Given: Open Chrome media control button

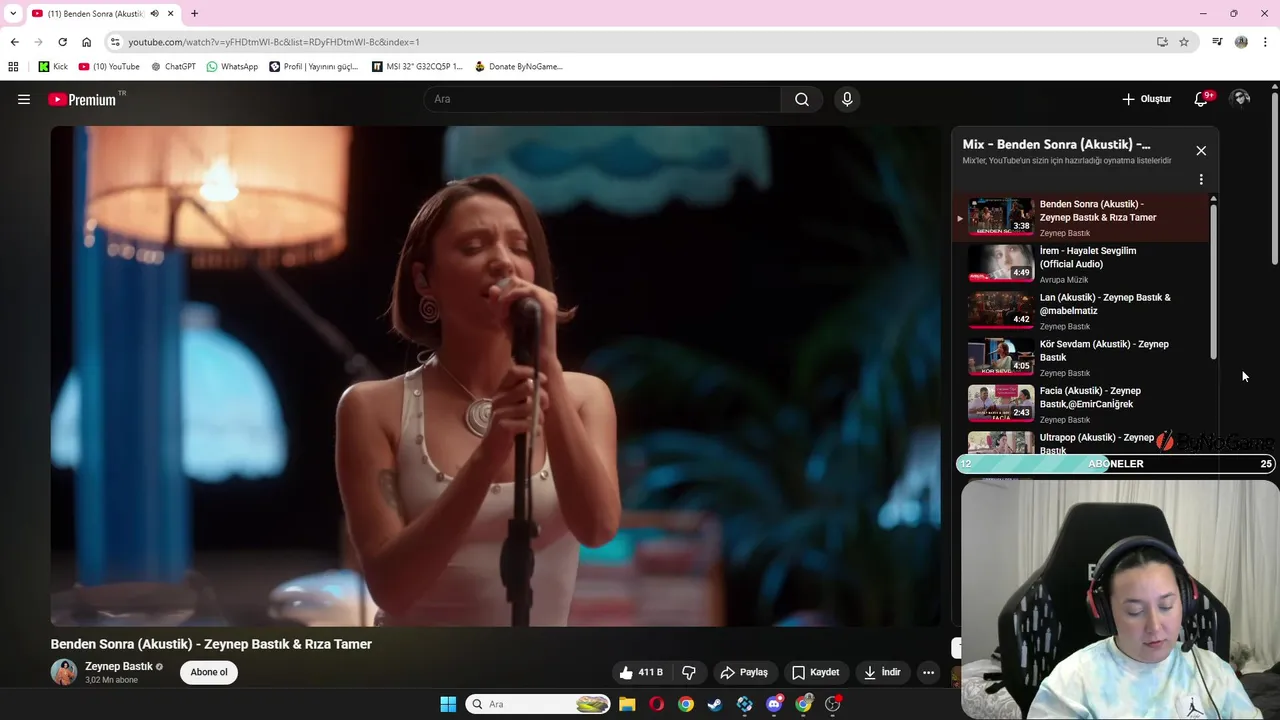Looking at the screenshot, I should (x=1217, y=42).
